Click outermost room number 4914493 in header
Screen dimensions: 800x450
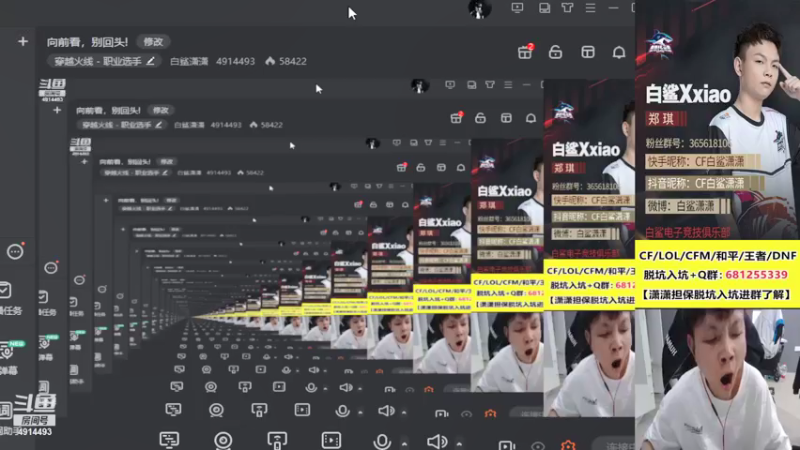tap(235, 61)
